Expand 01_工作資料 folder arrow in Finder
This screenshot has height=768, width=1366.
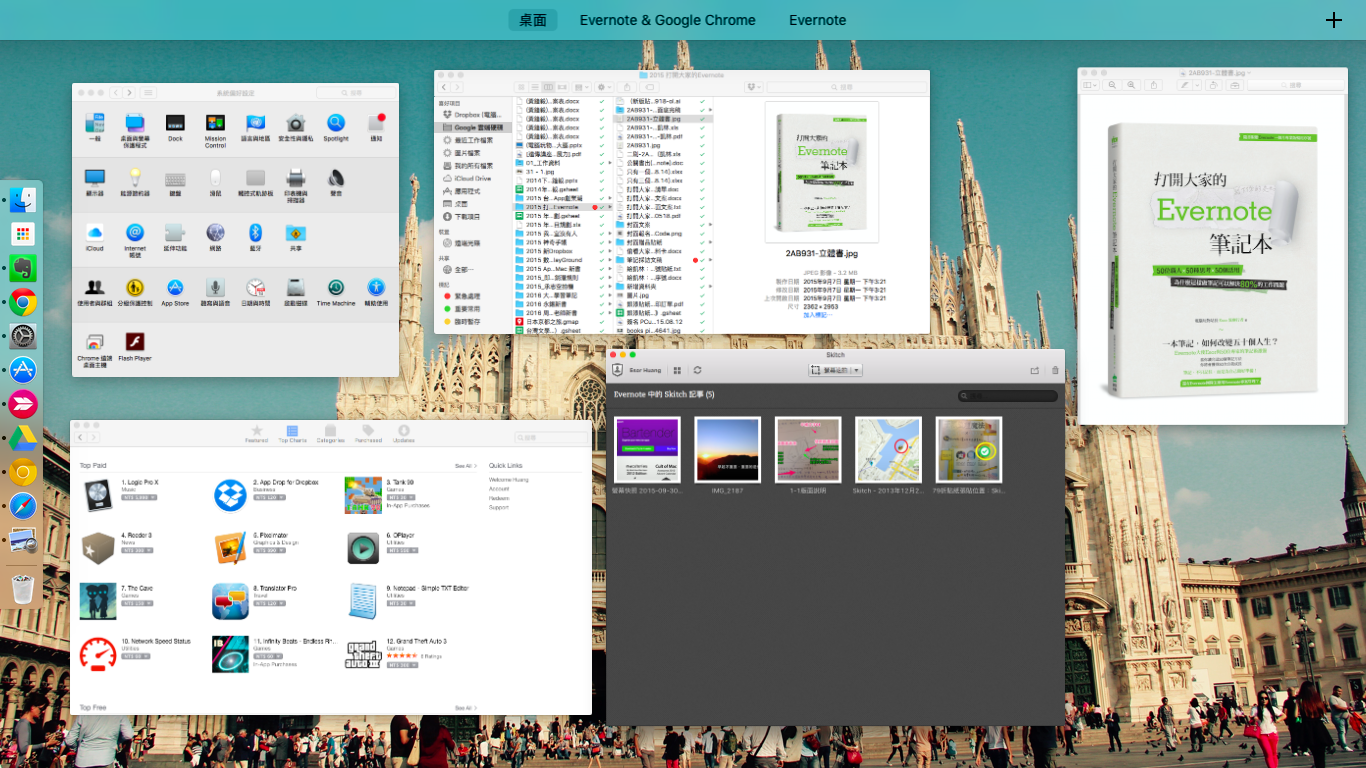pyautogui.click(x=610, y=161)
